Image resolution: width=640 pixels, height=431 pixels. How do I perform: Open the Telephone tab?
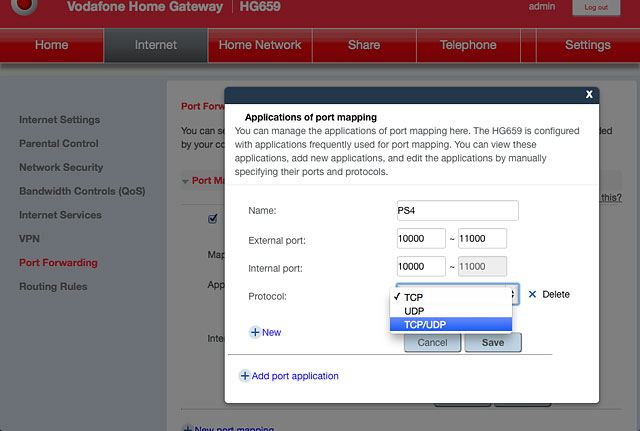pyautogui.click(x=468, y=45)
